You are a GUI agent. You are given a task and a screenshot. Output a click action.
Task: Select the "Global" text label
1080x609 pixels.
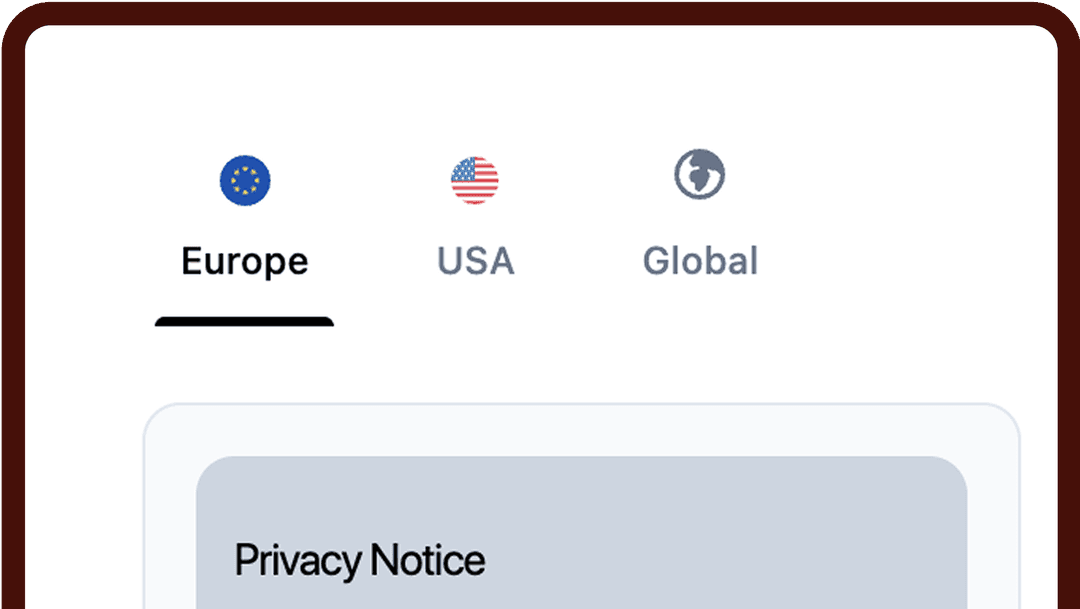(700, 261)
